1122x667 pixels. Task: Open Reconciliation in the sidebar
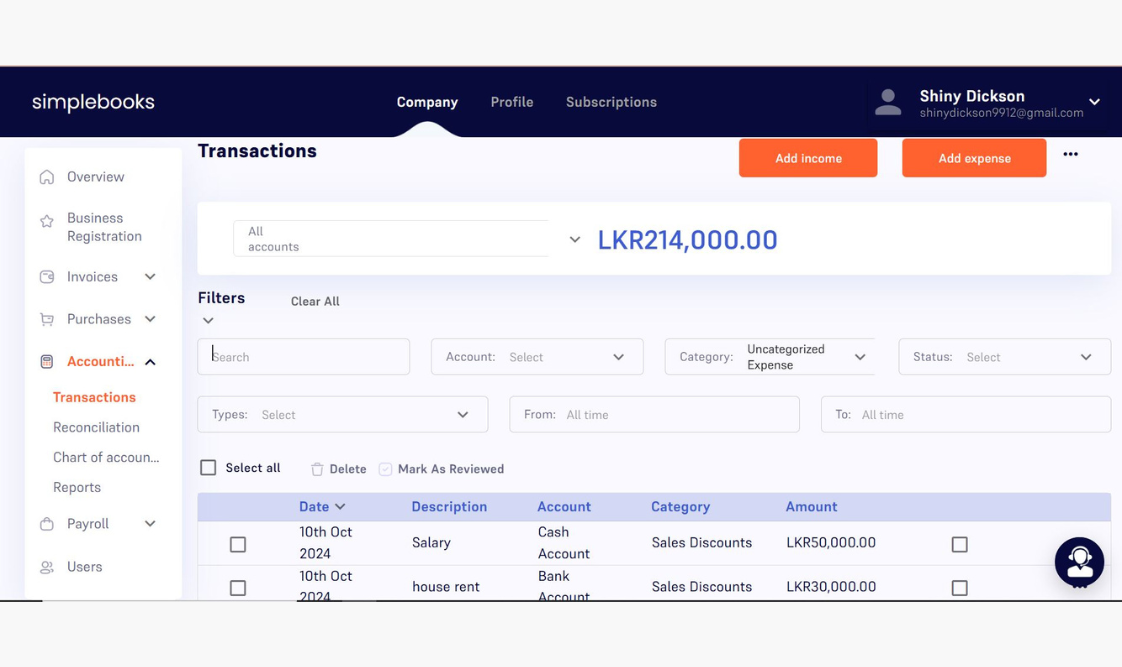96,427
